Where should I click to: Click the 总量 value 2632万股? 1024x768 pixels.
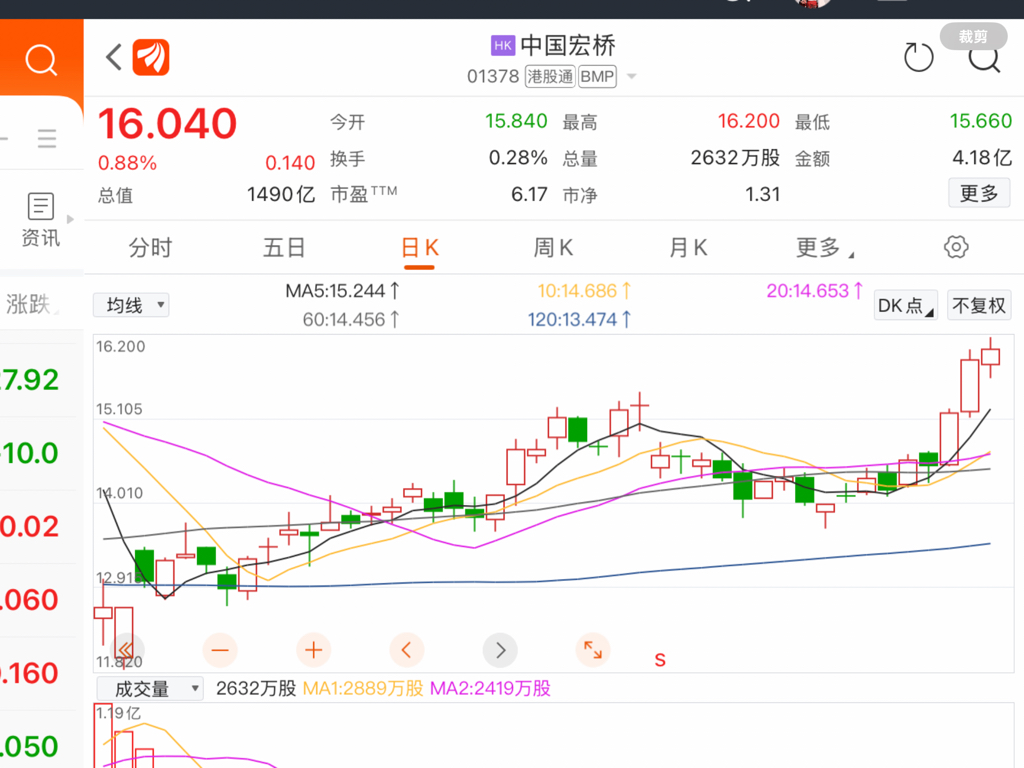(x=735, y=157)
